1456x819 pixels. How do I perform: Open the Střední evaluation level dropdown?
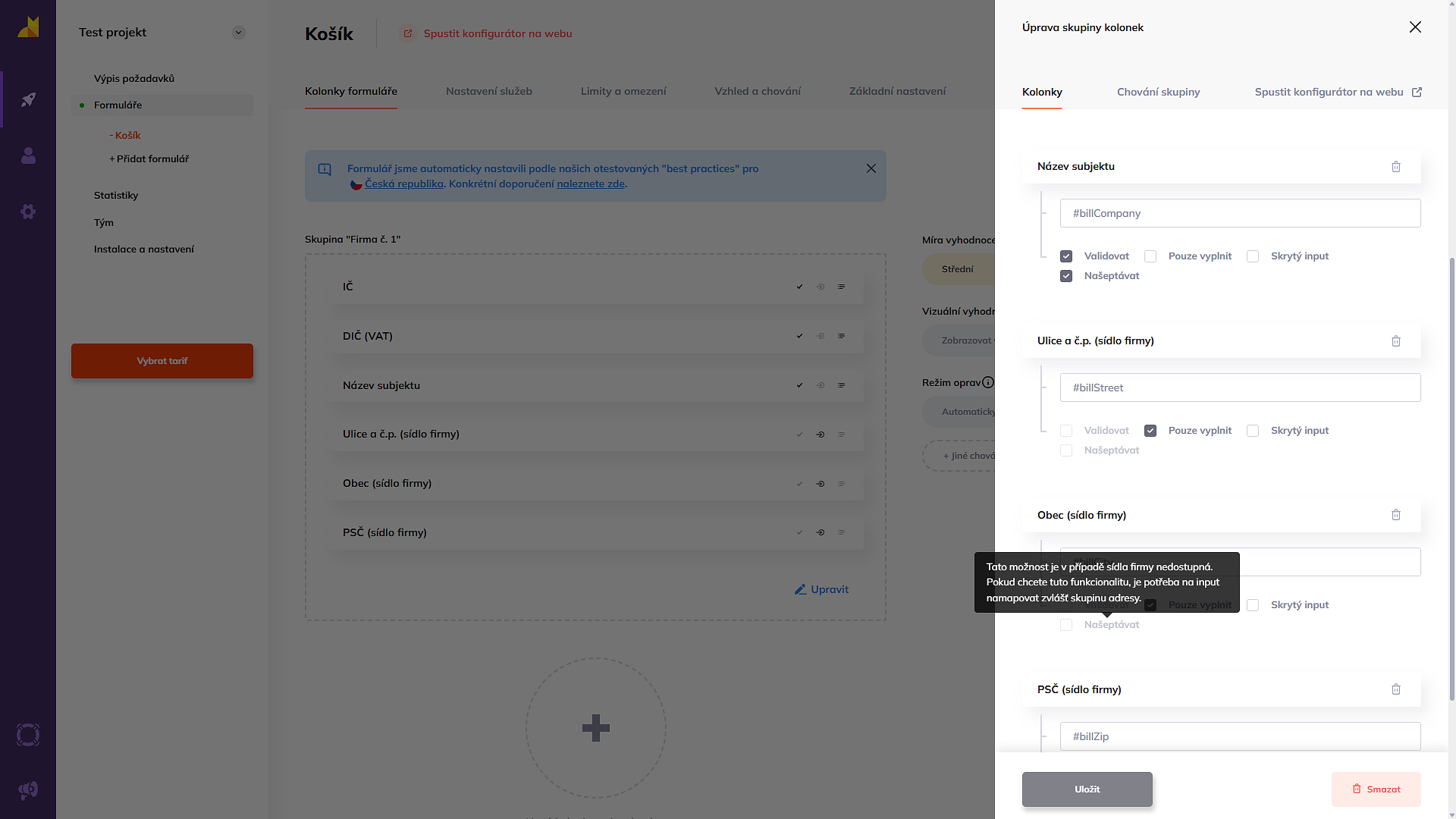point(958,269)
